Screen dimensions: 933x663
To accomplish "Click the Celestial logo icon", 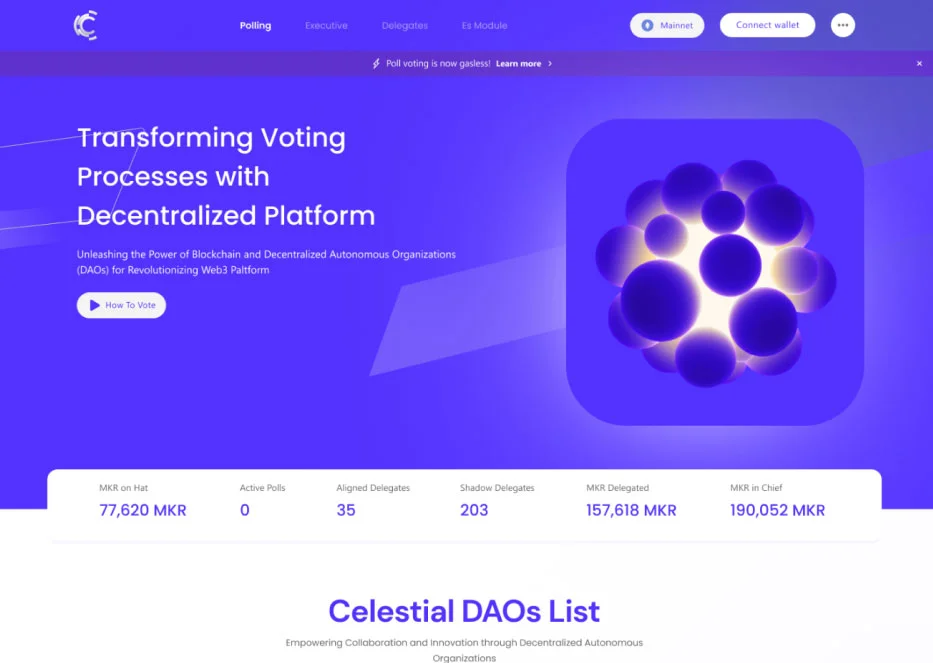I will pos(84,25).
